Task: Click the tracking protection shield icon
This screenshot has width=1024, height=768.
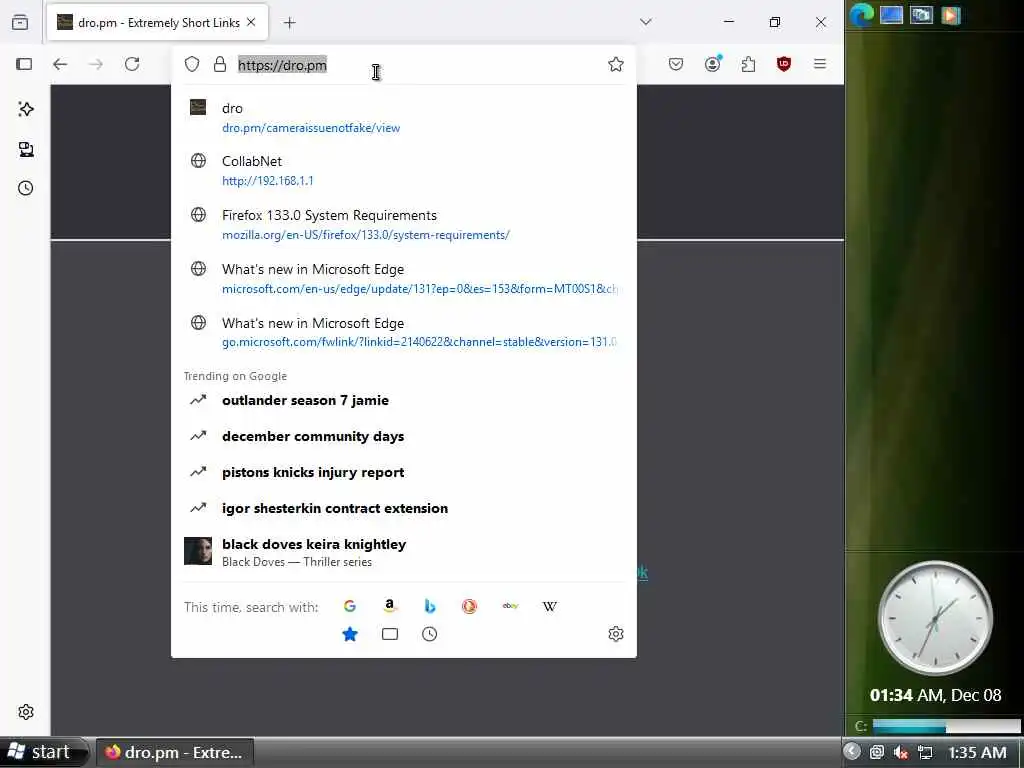Action: click(191, 64)
